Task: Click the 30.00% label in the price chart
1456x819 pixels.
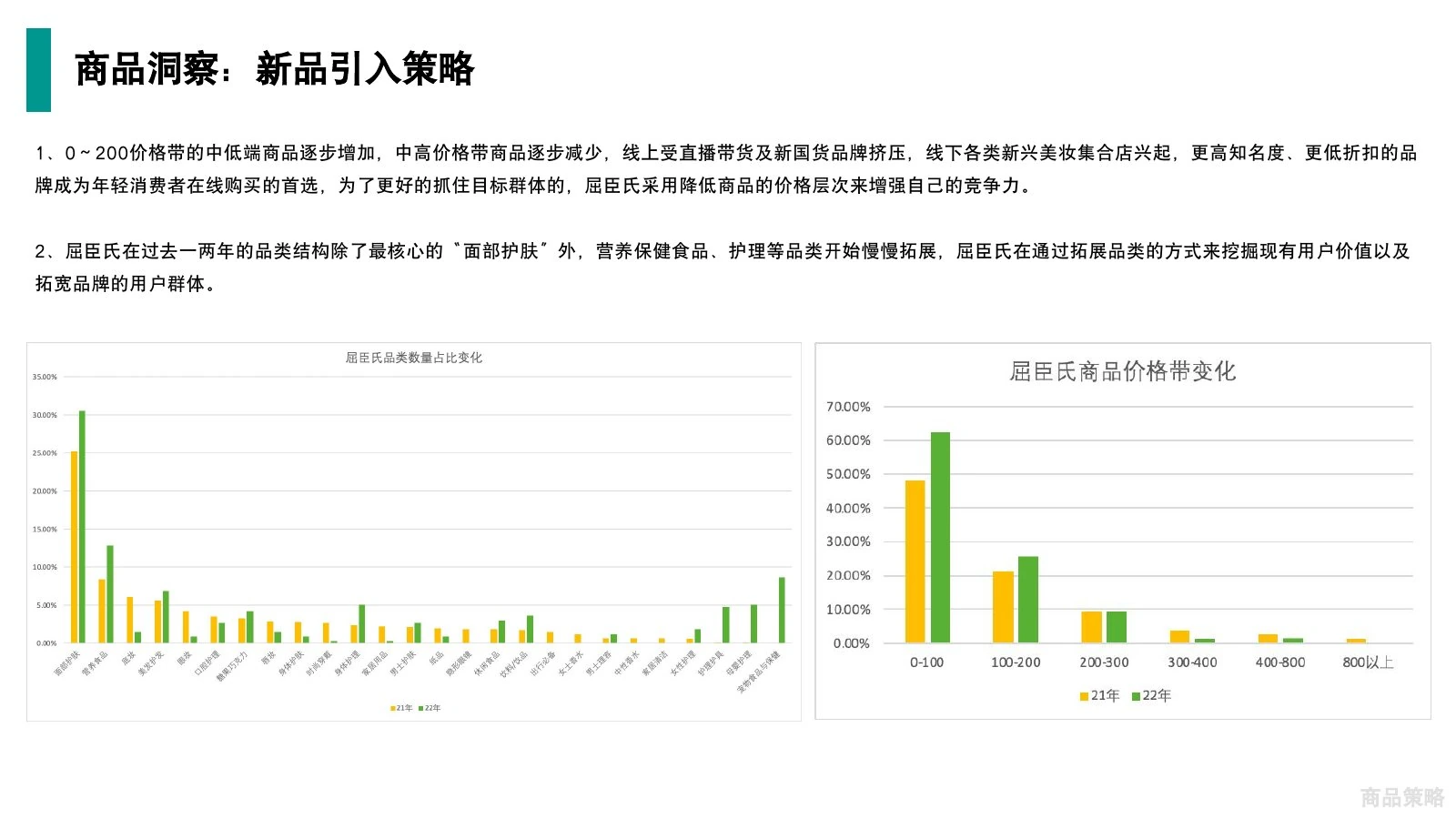Action: pos(848,541)
